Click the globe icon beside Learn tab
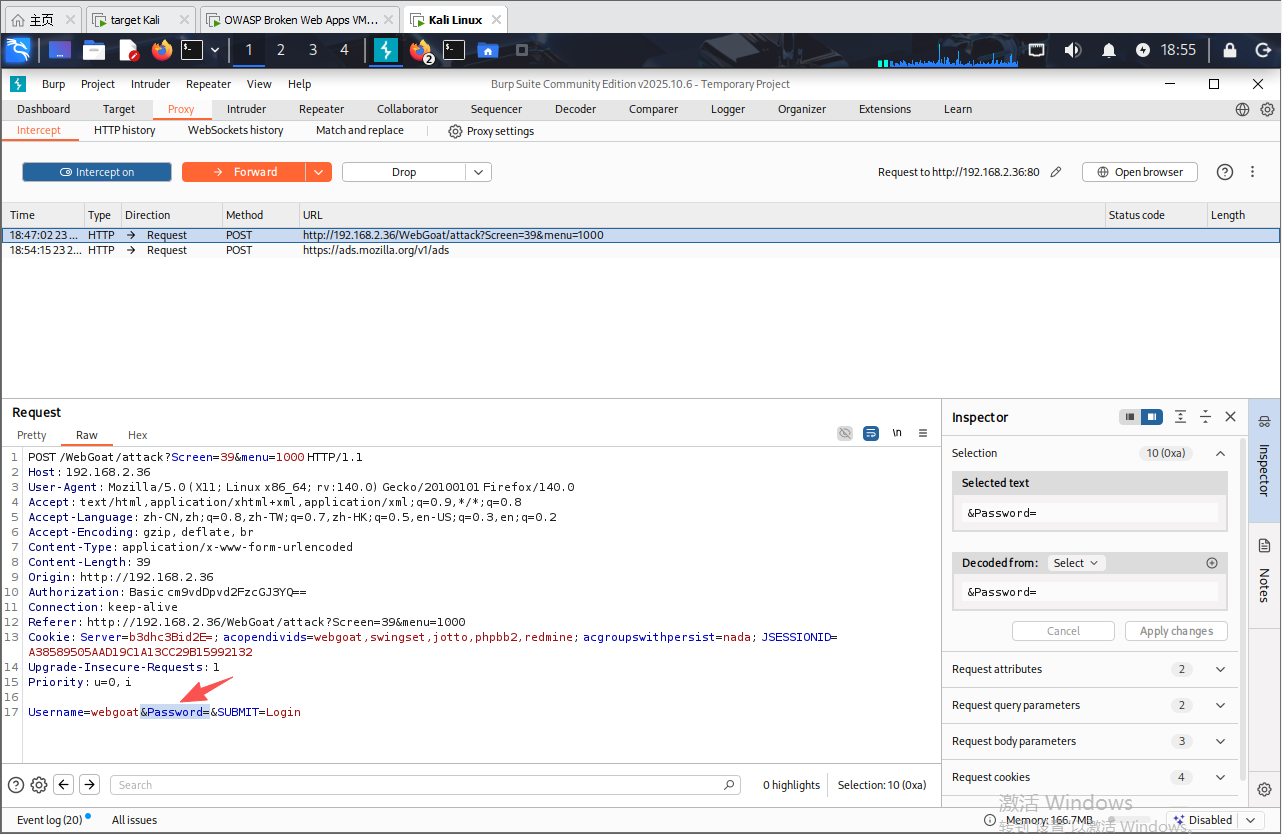This screenshot has height=834, width=1282. pos(1242,109)
